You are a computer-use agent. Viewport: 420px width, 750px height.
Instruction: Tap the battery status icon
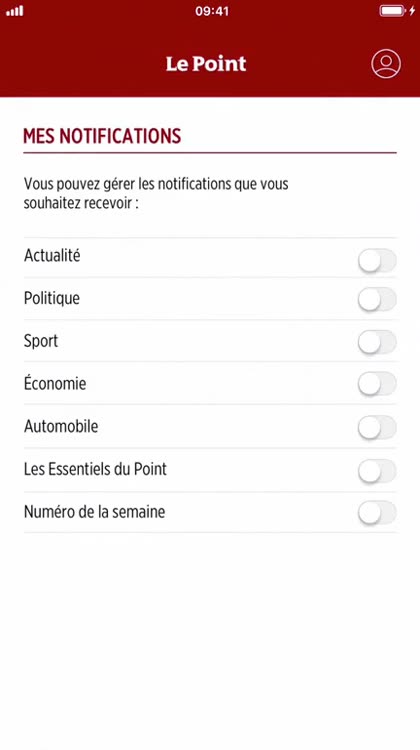[392, 11]
